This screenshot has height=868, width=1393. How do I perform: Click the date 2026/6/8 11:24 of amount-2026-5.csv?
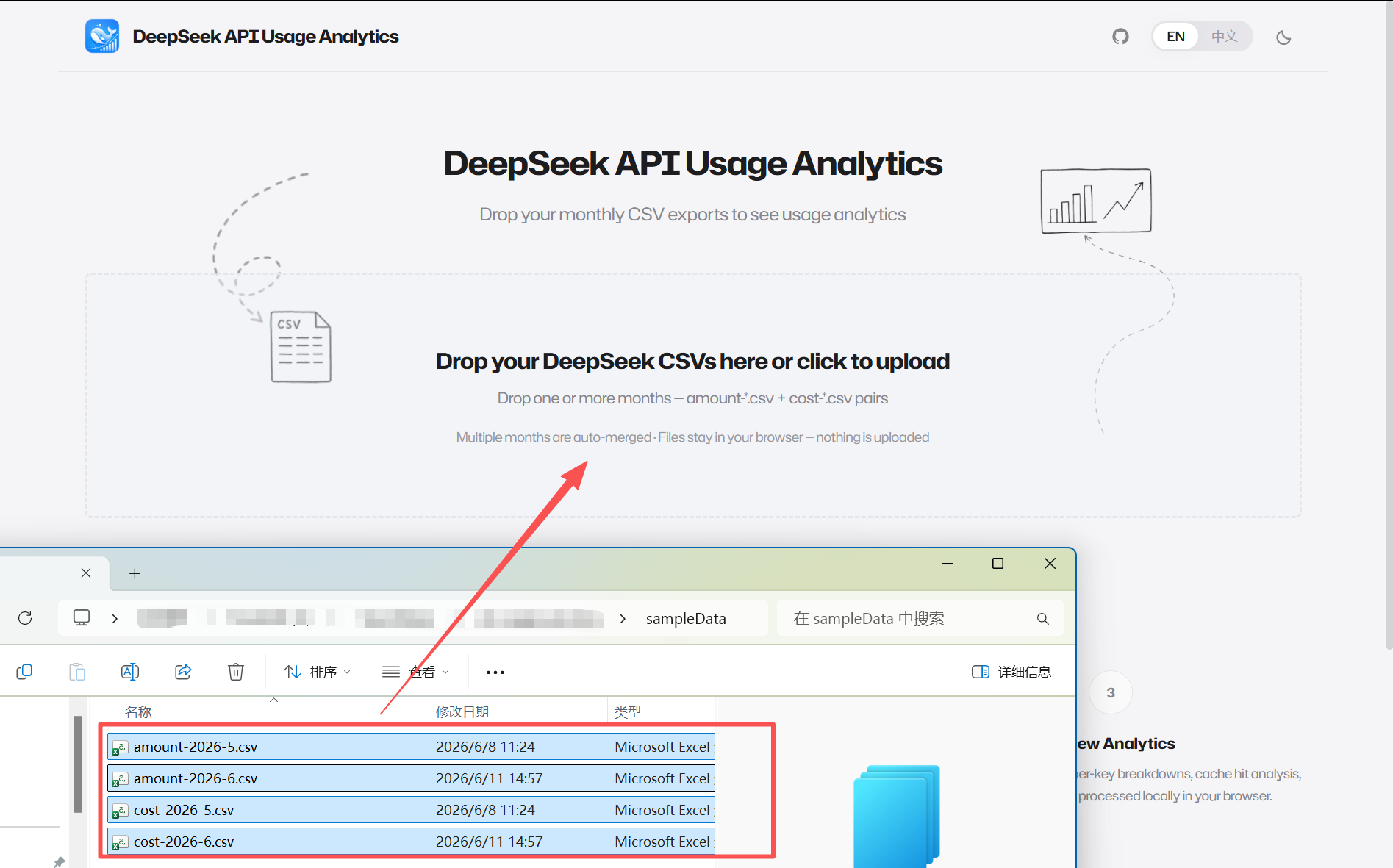(x=485, y=747)
